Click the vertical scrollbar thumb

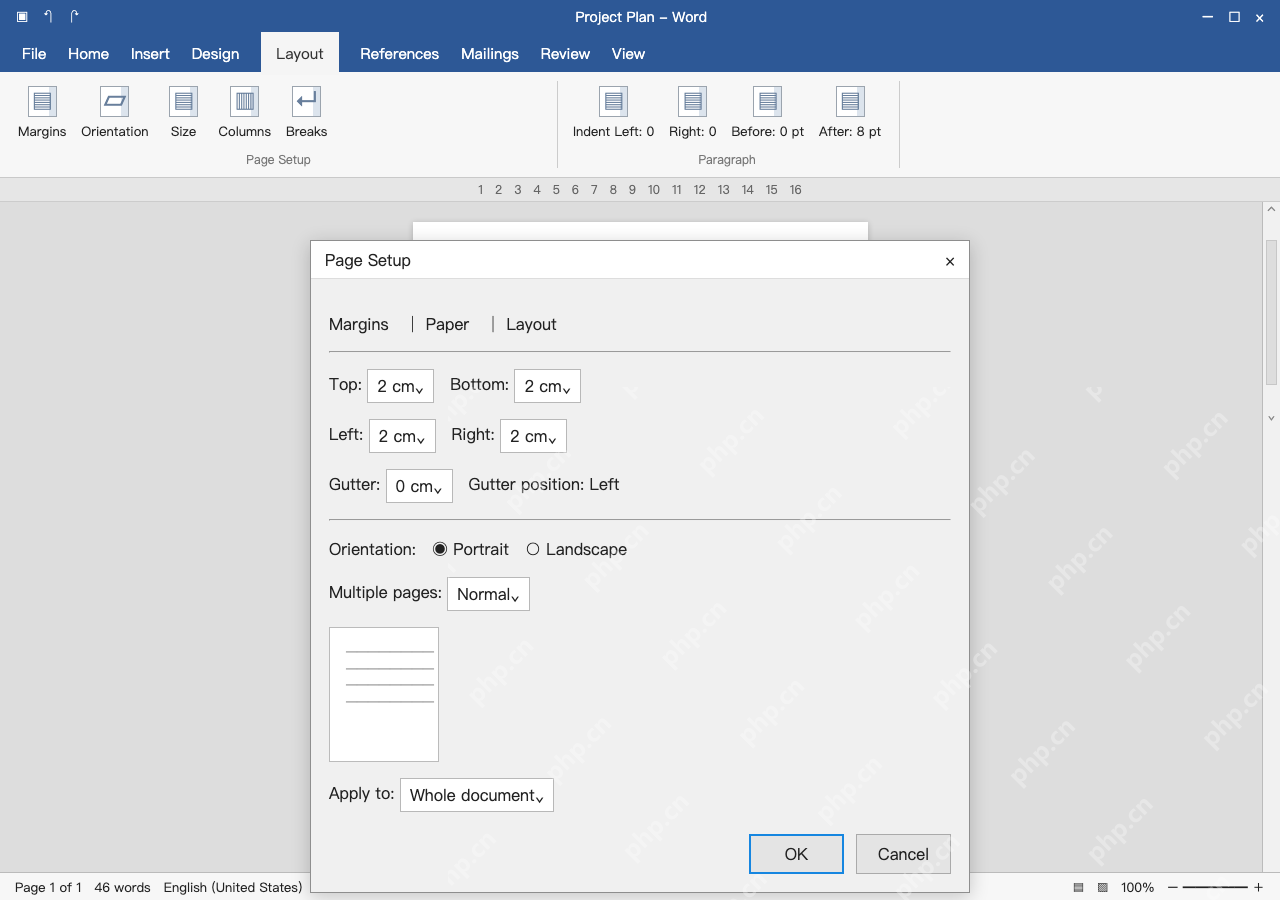[x=1271, y=312]
